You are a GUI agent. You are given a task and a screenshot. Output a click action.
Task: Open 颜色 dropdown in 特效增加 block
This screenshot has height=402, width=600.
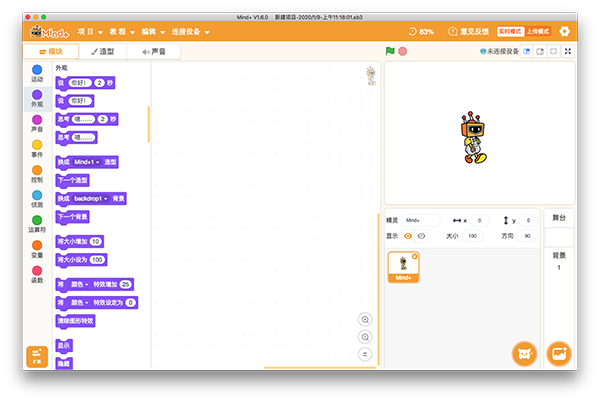click(80, 284)
